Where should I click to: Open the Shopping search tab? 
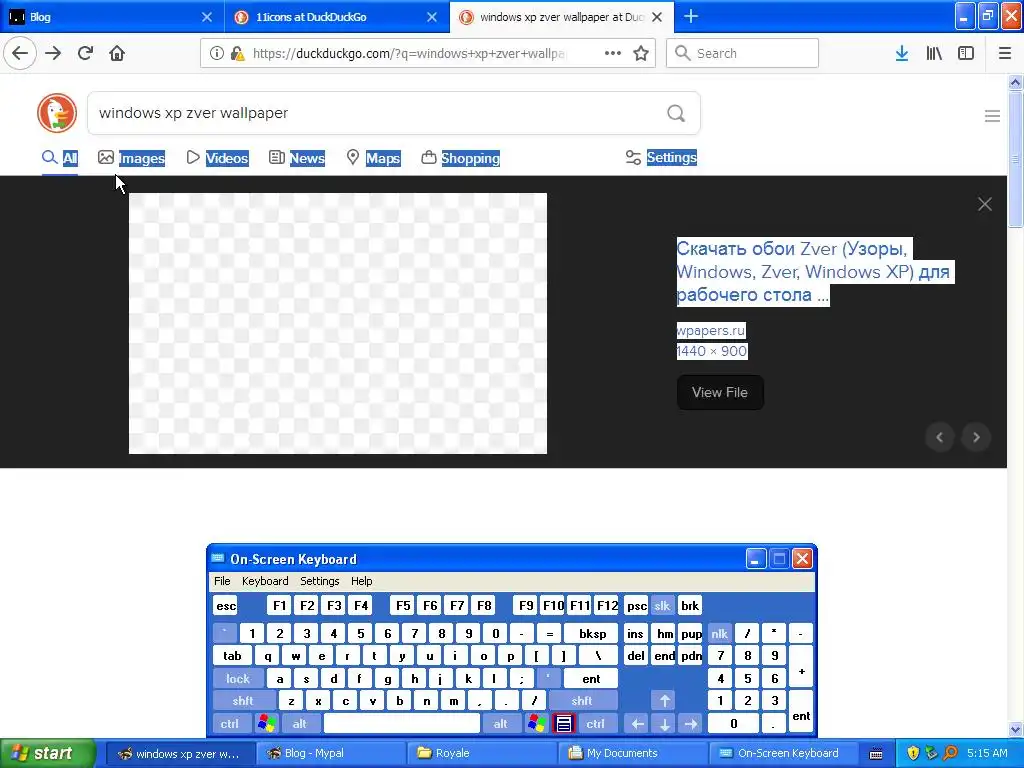pyautogui.click(x=460, y=157)
